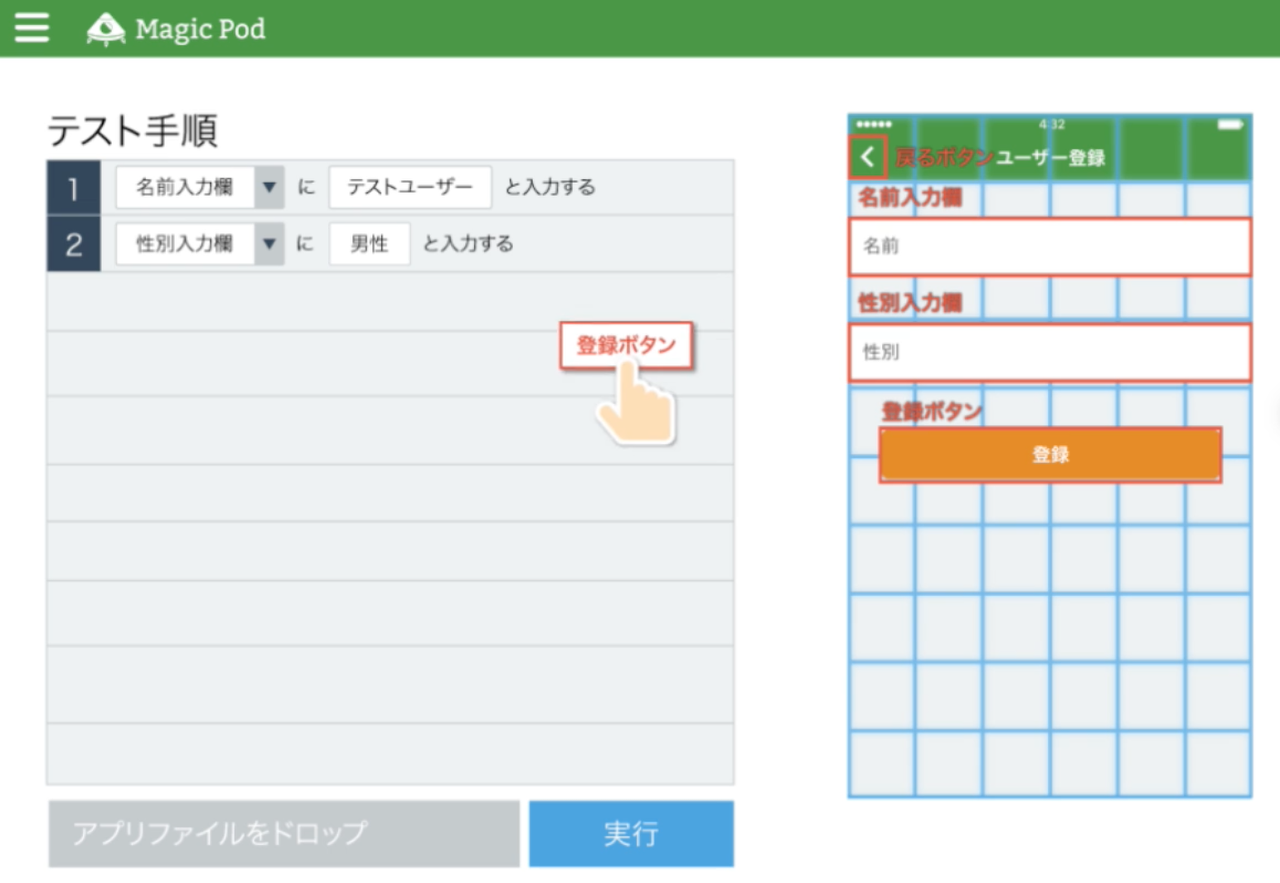Open the hamburger navigation menu
The image size is (1280, 883).
(x=31, y=27)
